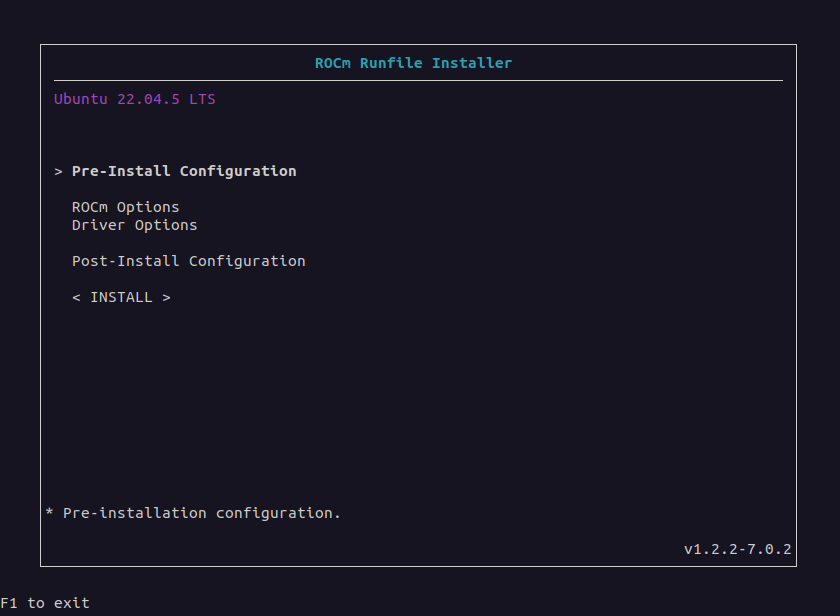
Task: Click the word 'Options' in Driver Options
Action: point(166,225)
